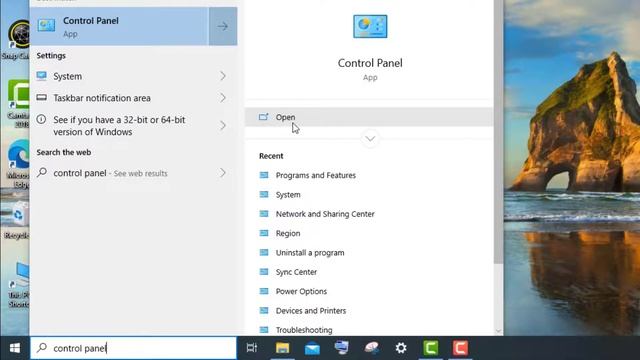Open the Windows Start button
640x360 pixels.
tap(15, 348)
